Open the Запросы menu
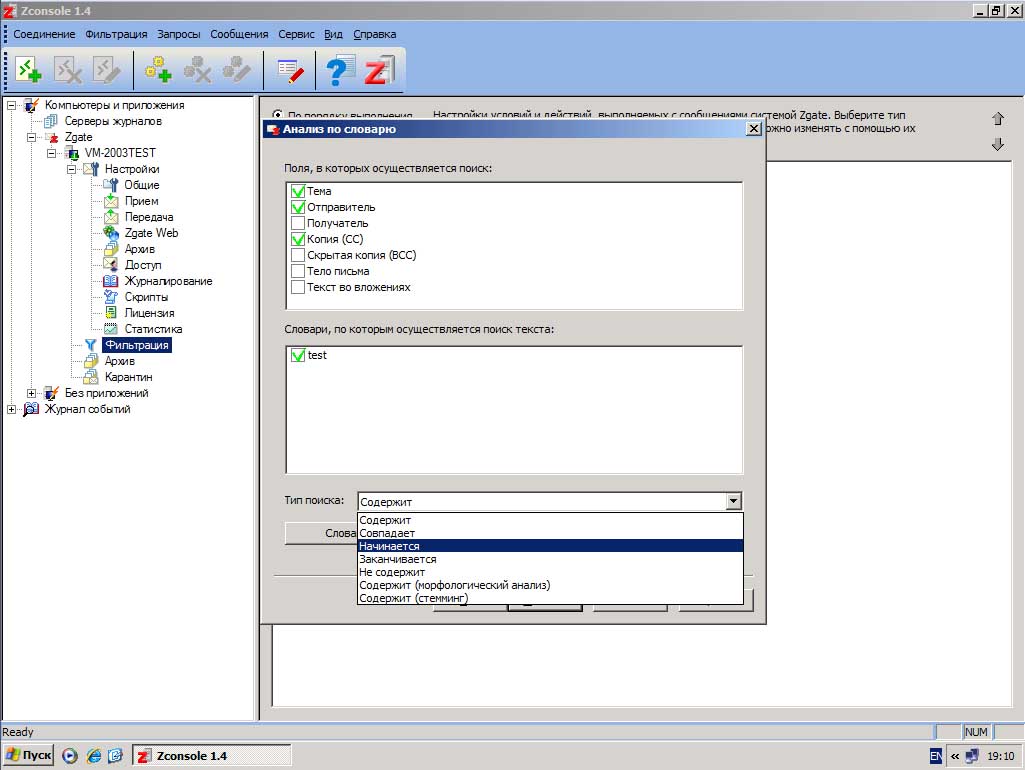The height and width of the screenshot is (770, 1025). [178, 34]
